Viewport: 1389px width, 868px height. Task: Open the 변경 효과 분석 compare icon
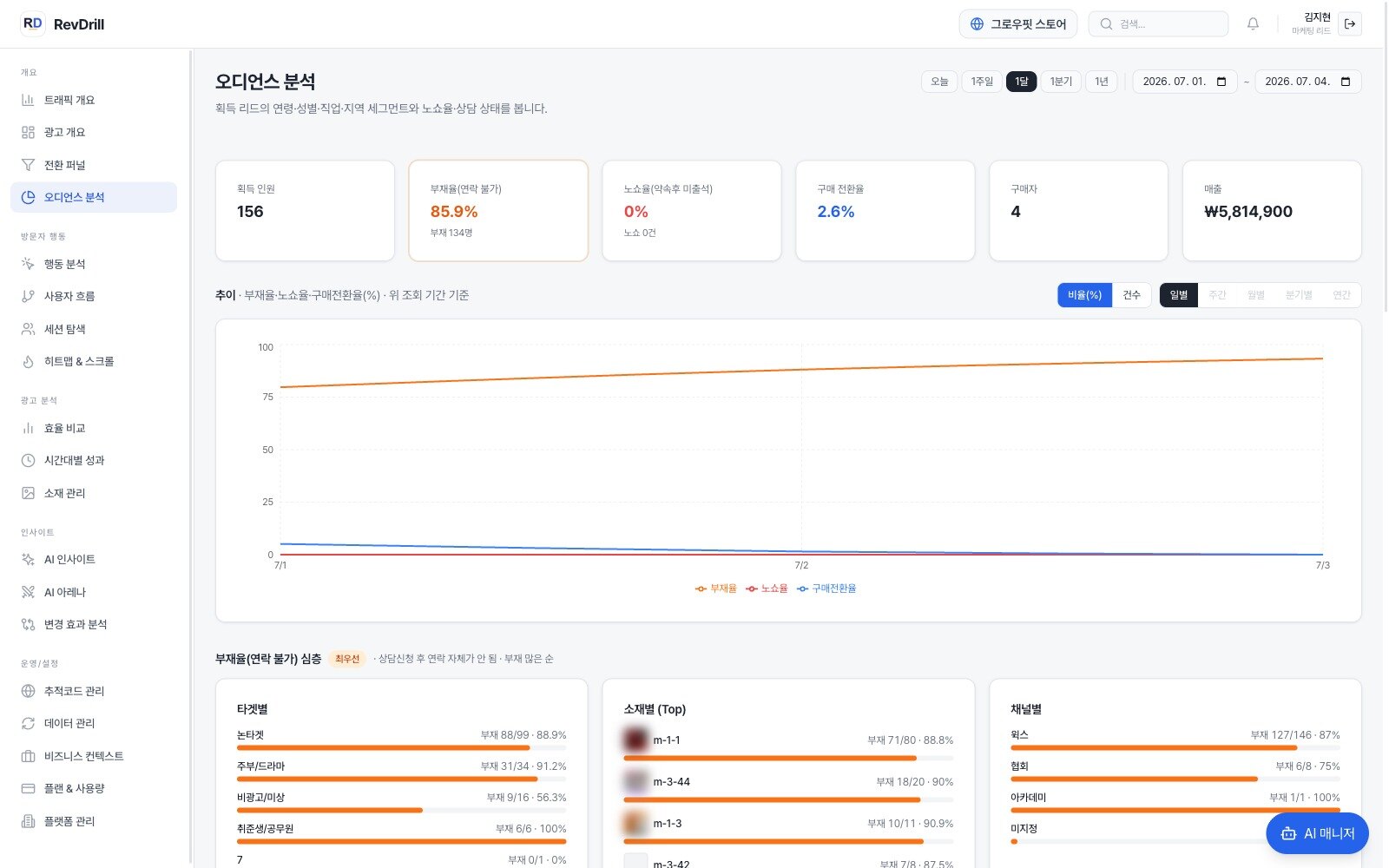[28, 624]
